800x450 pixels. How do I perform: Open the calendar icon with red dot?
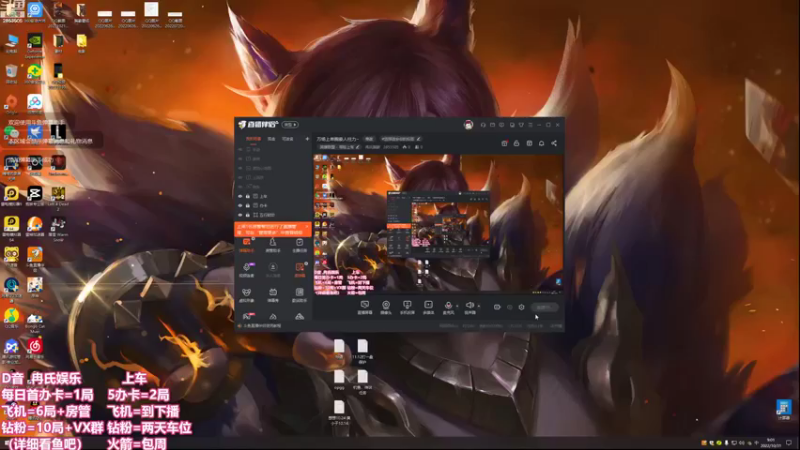504,143
